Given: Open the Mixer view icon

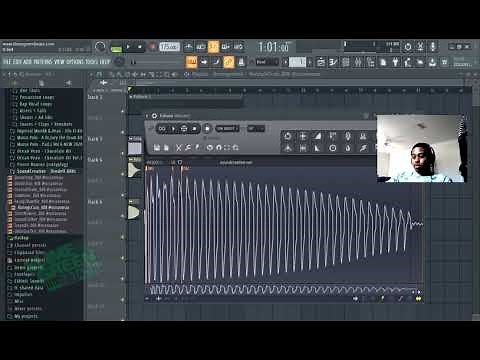Looking at the screenshot, I should tap(358, 62).
